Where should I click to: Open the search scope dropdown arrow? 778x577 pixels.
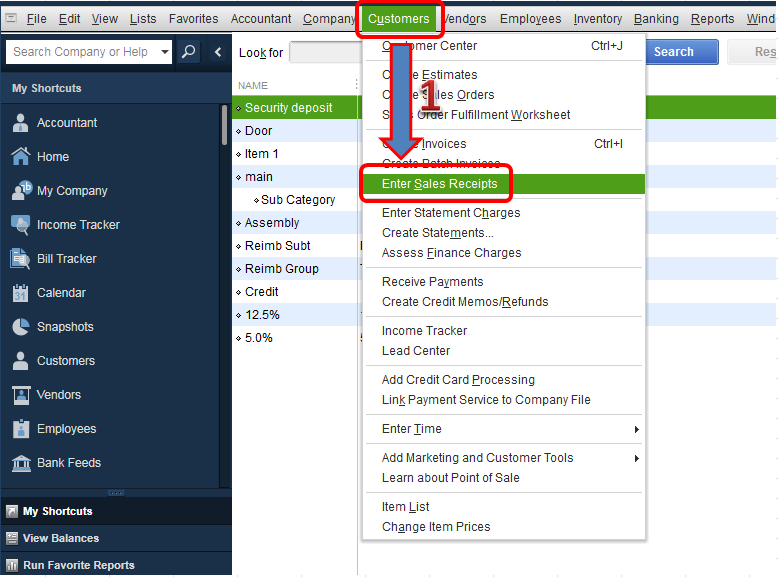tap(165, 52)
